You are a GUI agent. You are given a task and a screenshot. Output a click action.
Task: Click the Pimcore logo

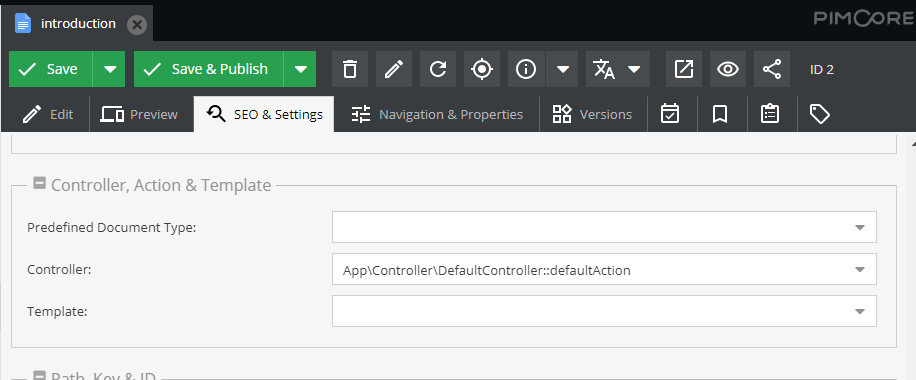coord(863,19)
